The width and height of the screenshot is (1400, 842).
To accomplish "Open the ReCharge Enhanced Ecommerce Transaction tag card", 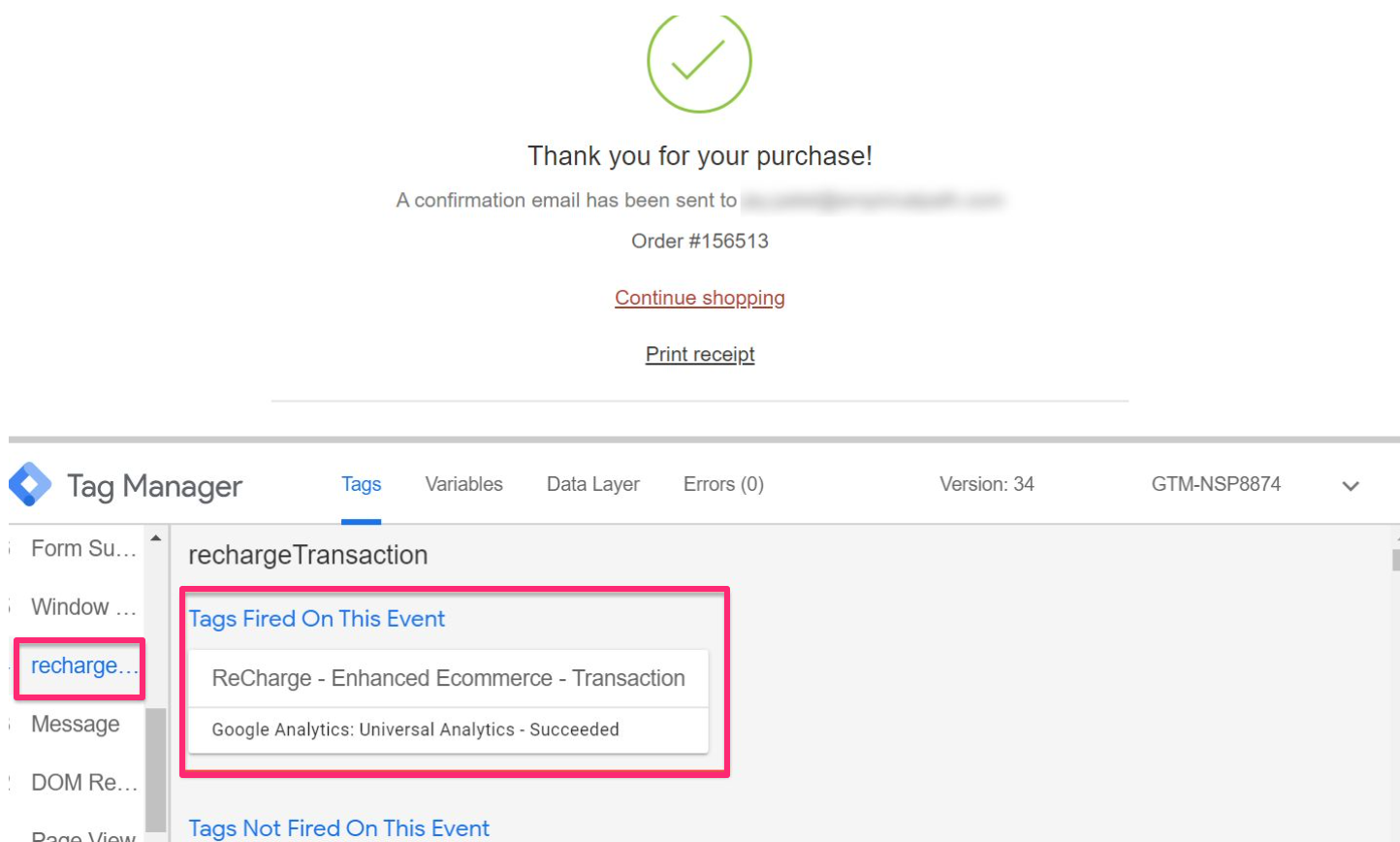I will point(448,679).
